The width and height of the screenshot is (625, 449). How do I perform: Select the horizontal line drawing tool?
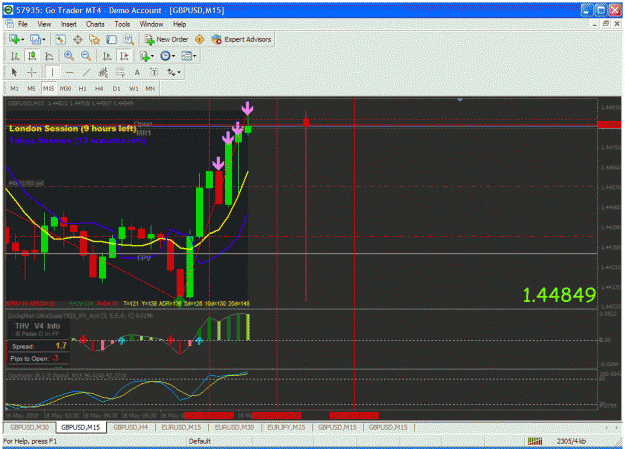point(69,73)
